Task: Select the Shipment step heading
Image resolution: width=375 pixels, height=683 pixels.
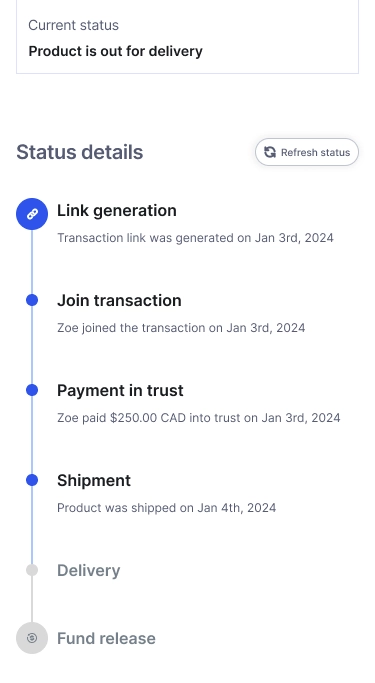Action: click(x=94, y=480)
